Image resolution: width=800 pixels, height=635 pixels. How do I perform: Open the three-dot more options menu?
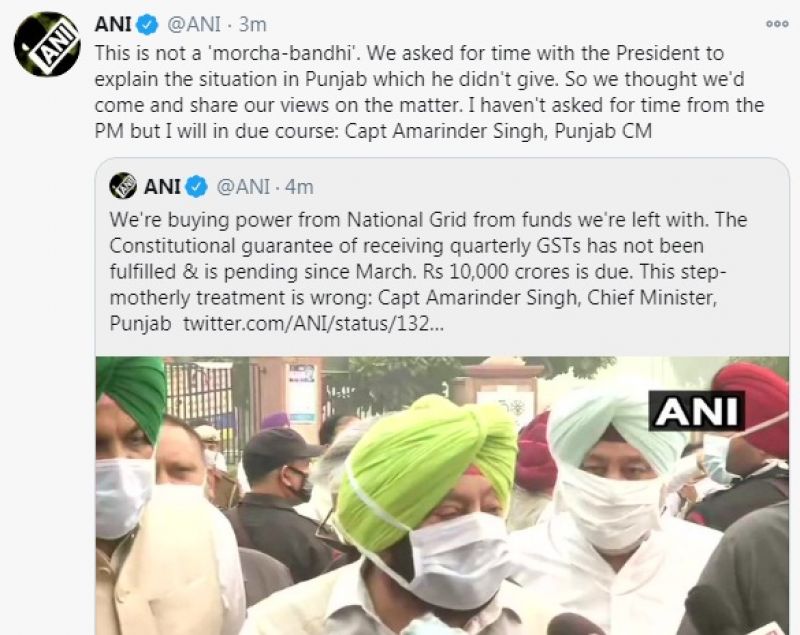click(777, 24)
